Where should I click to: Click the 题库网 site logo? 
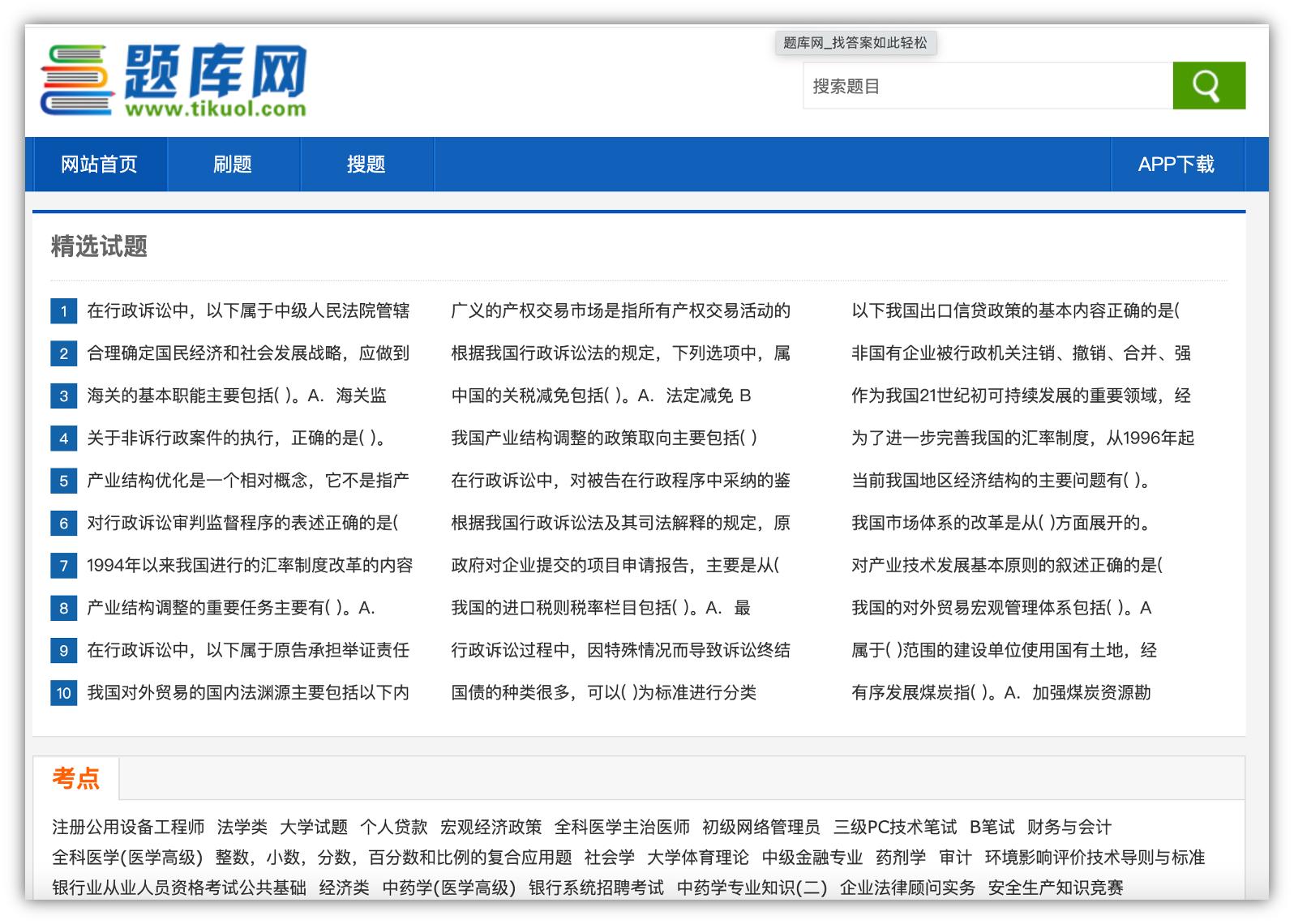click(174, 81)
